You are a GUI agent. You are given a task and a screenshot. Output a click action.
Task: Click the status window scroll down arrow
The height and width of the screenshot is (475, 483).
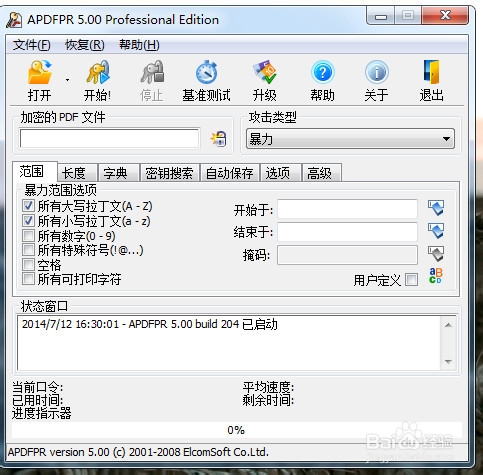(449, 362)
